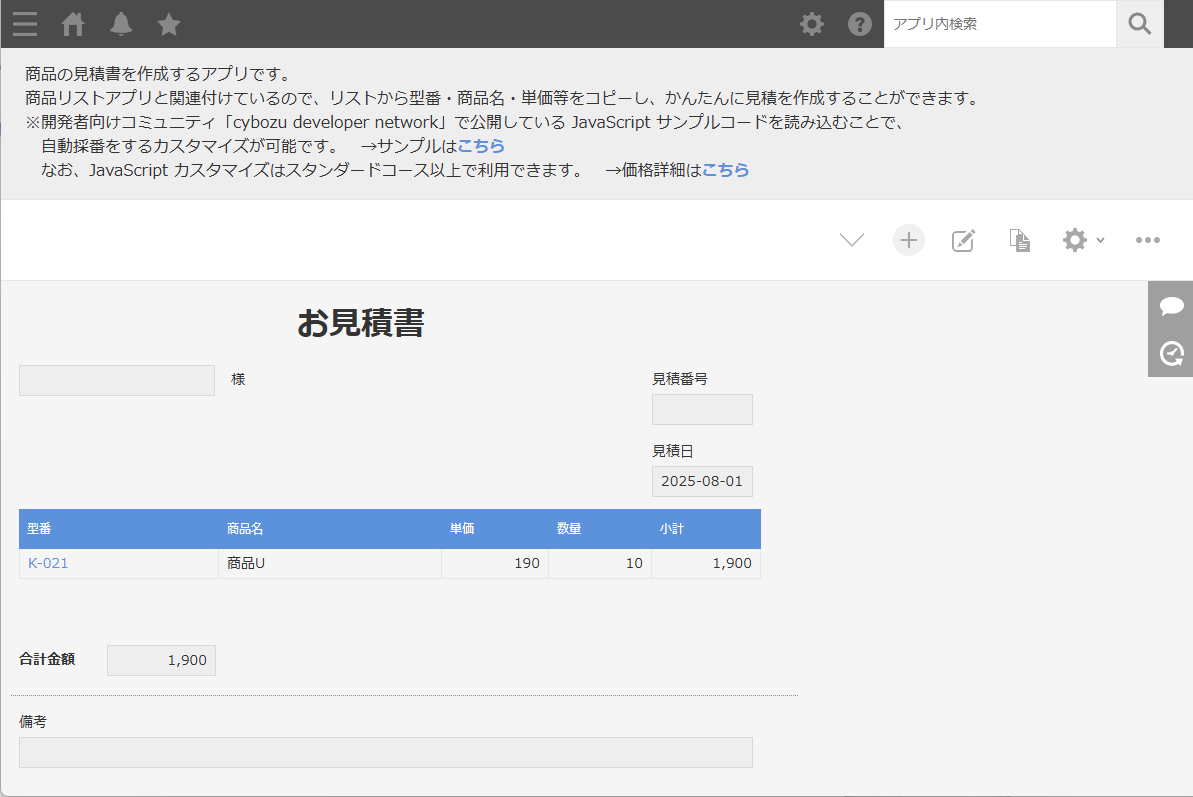Open notifications bell
This screenshot has width=1193, height=797.
tap(121, 24)
